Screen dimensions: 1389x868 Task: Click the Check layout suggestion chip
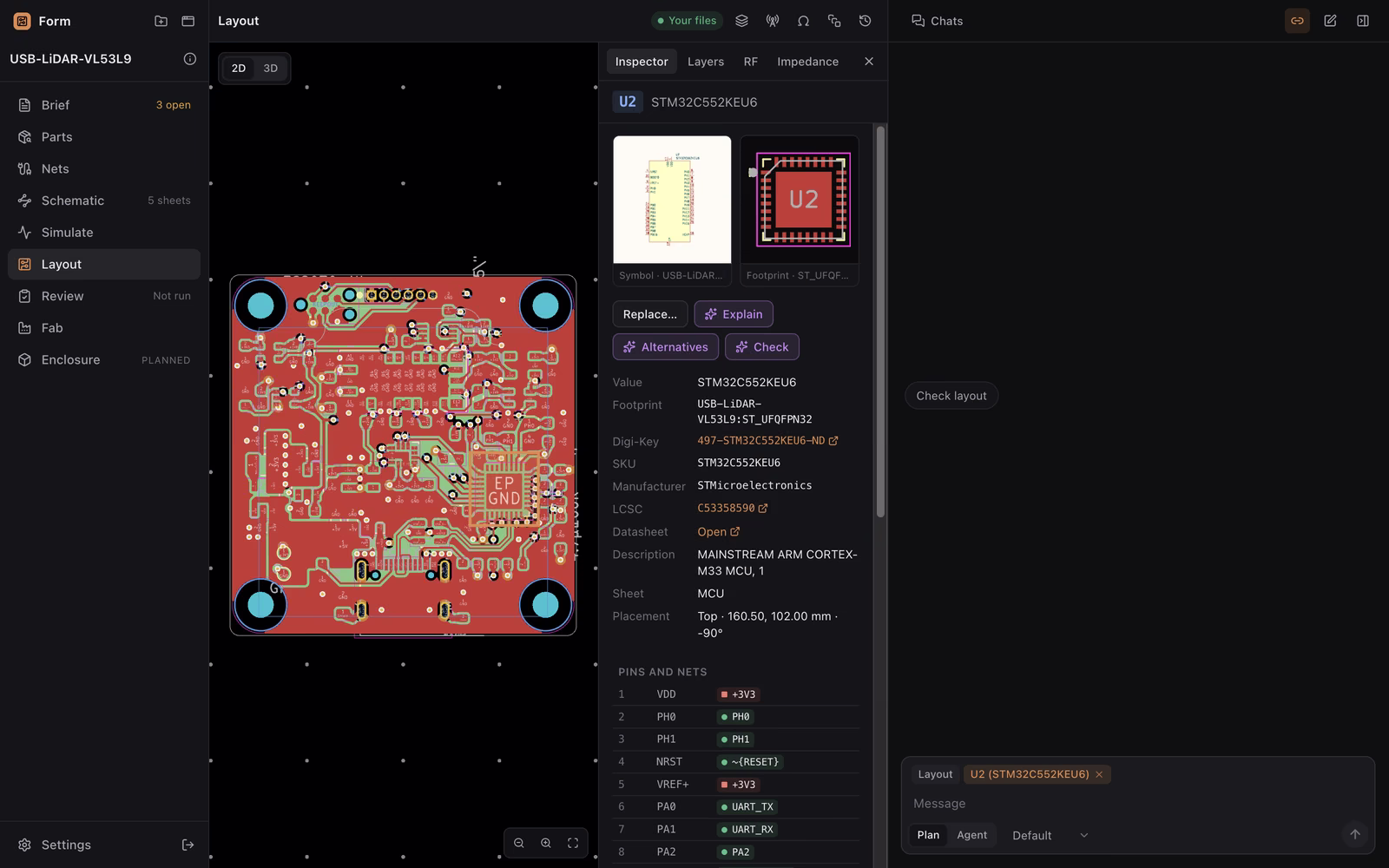pos(951,396)
